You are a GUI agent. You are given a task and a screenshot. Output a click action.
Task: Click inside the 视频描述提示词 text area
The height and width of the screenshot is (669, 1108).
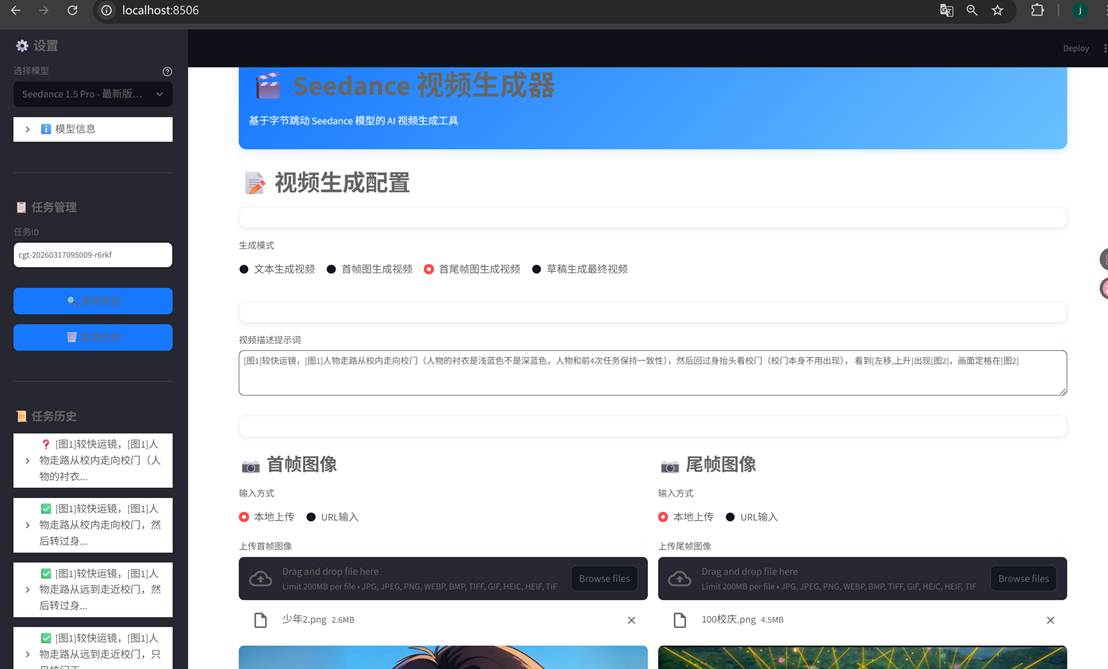653,373
